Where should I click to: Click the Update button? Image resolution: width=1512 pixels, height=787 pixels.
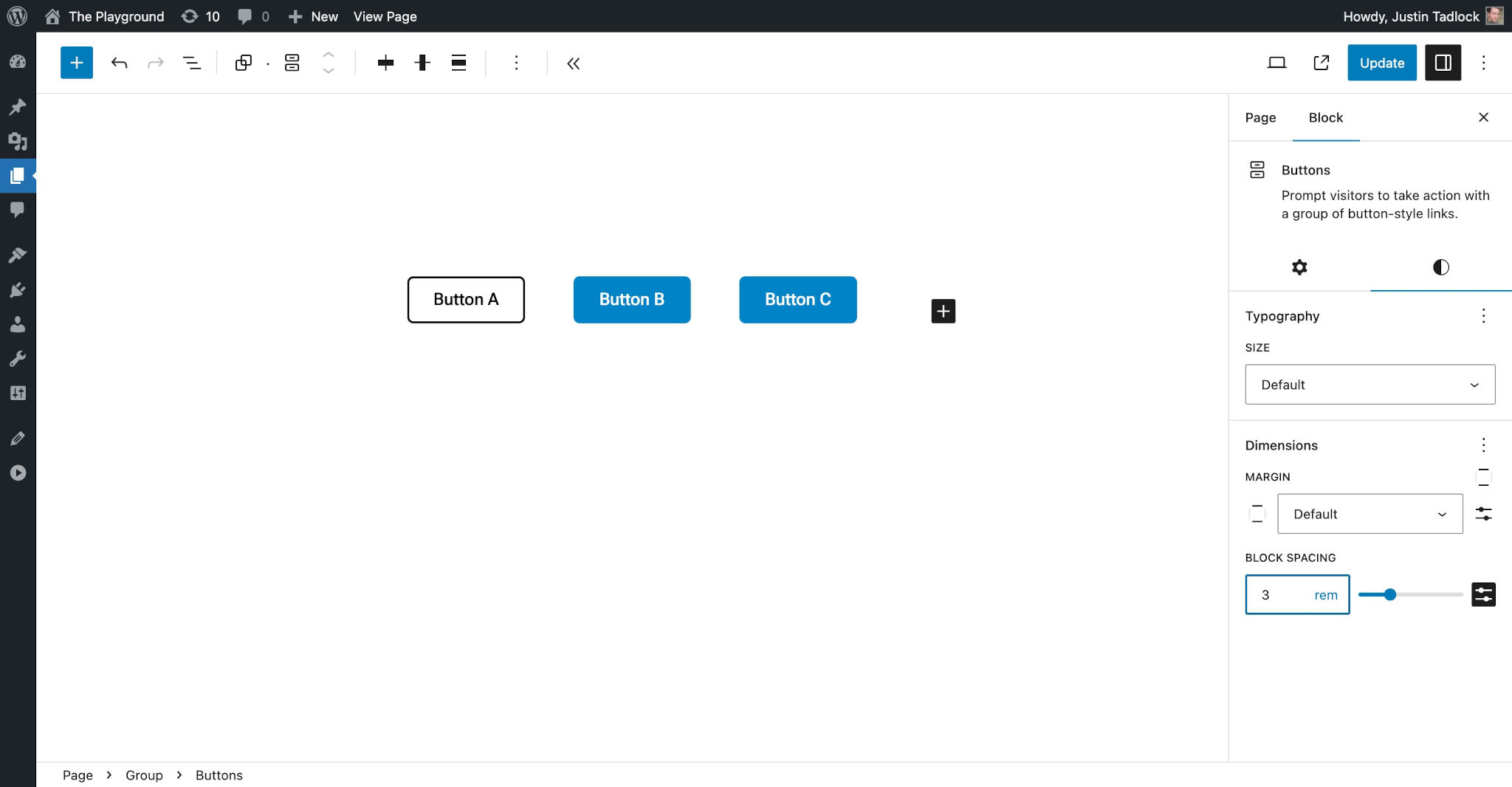tap(1382, 63)
